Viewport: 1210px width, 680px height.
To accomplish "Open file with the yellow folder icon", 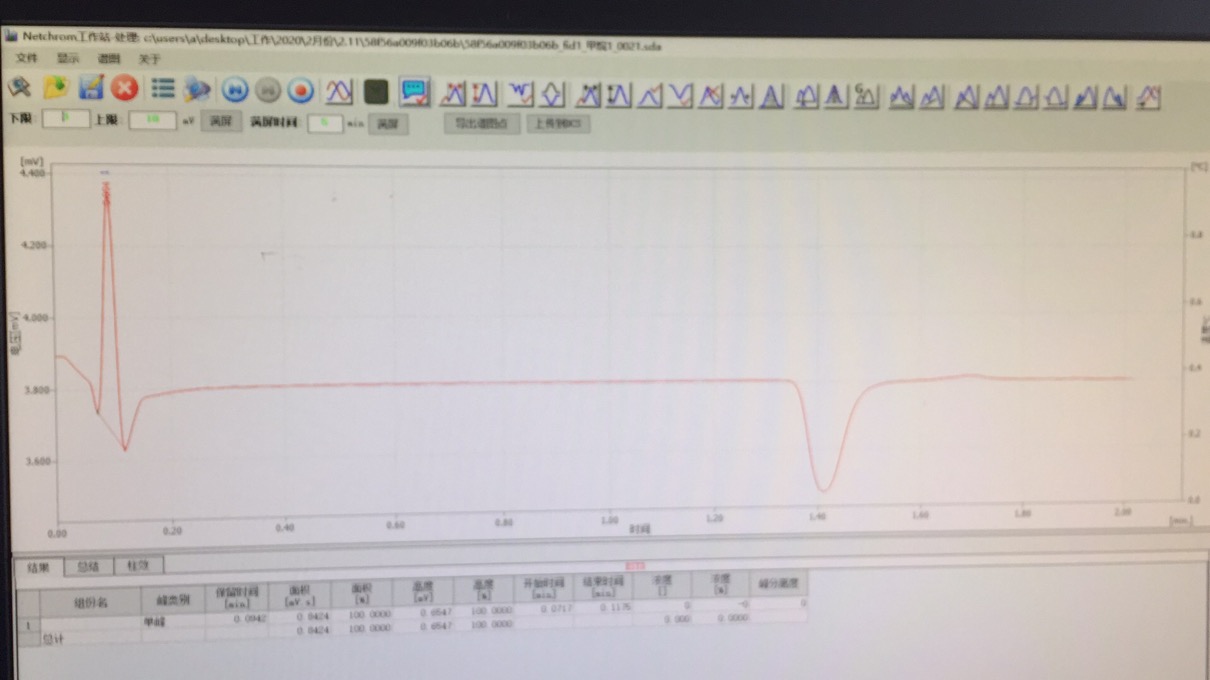I will pos(55,88).
